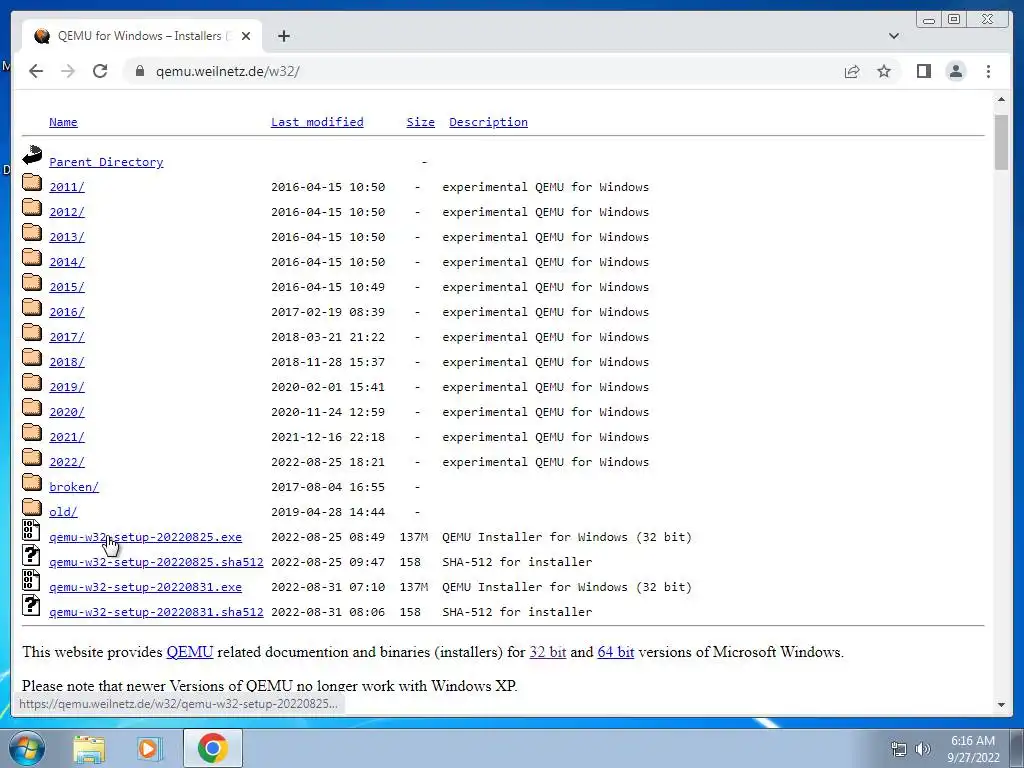Bookmark this page with star icon
The width and height of the screenshot is (1024, 768).
(x=884, y=71)
